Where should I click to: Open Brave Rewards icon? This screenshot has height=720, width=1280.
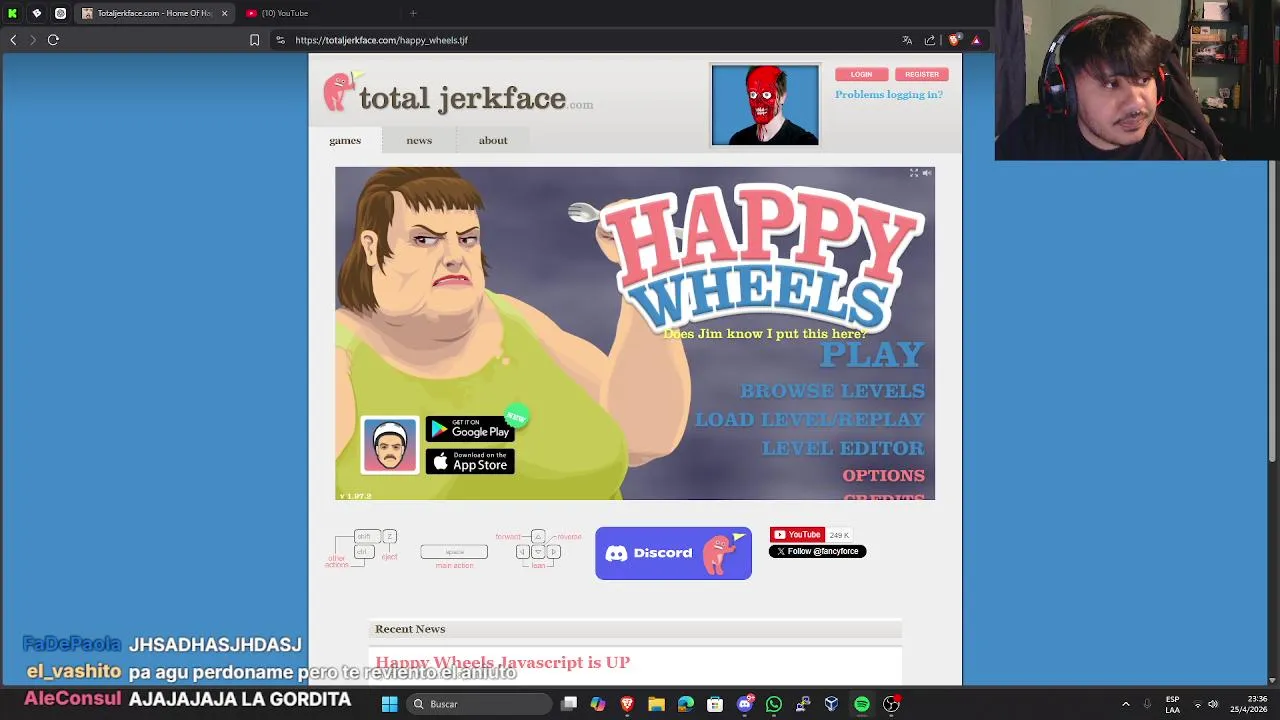[976, 40]
